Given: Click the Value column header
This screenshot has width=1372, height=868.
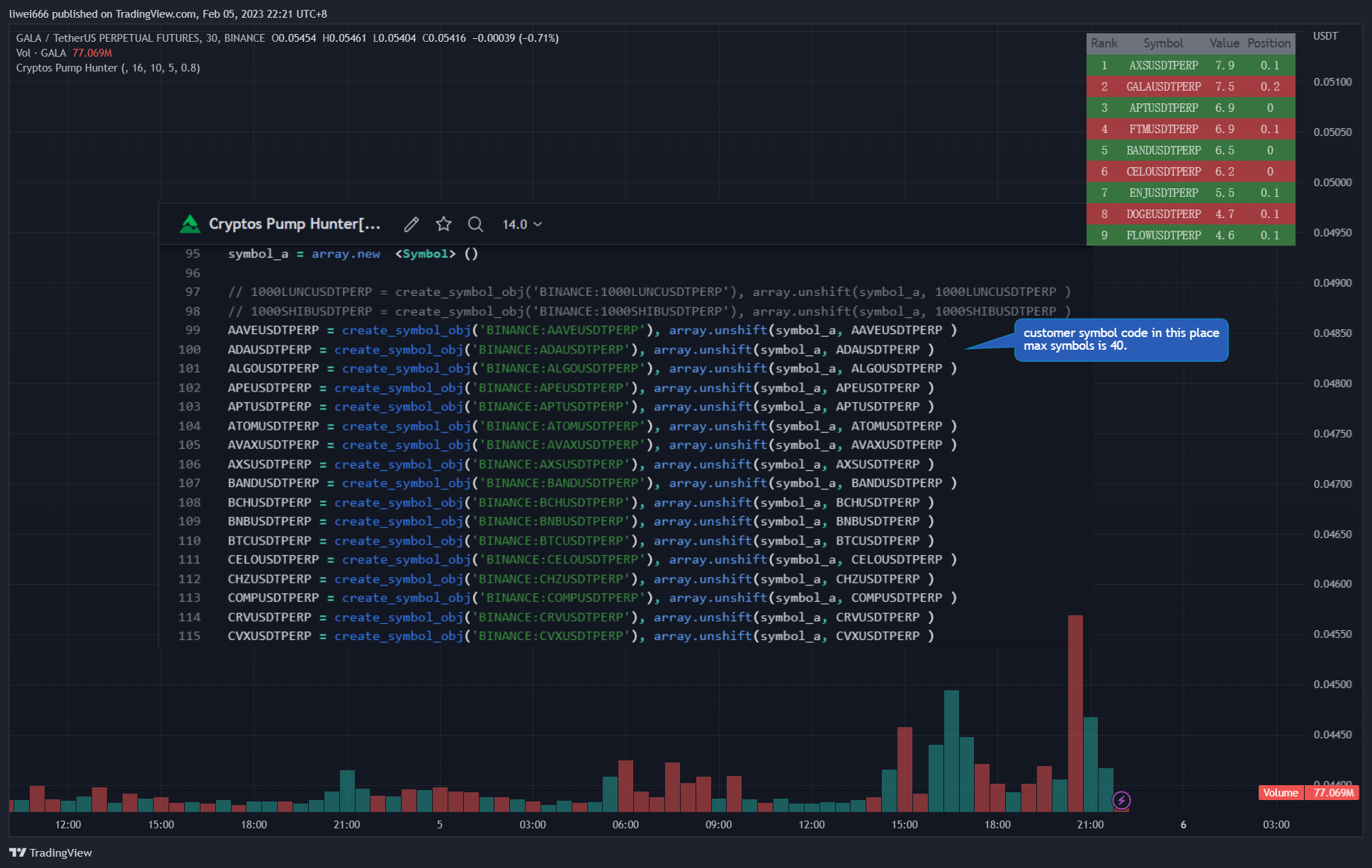Looking at the screenshot, I should pyautogui.click(x=1224, y=43).
